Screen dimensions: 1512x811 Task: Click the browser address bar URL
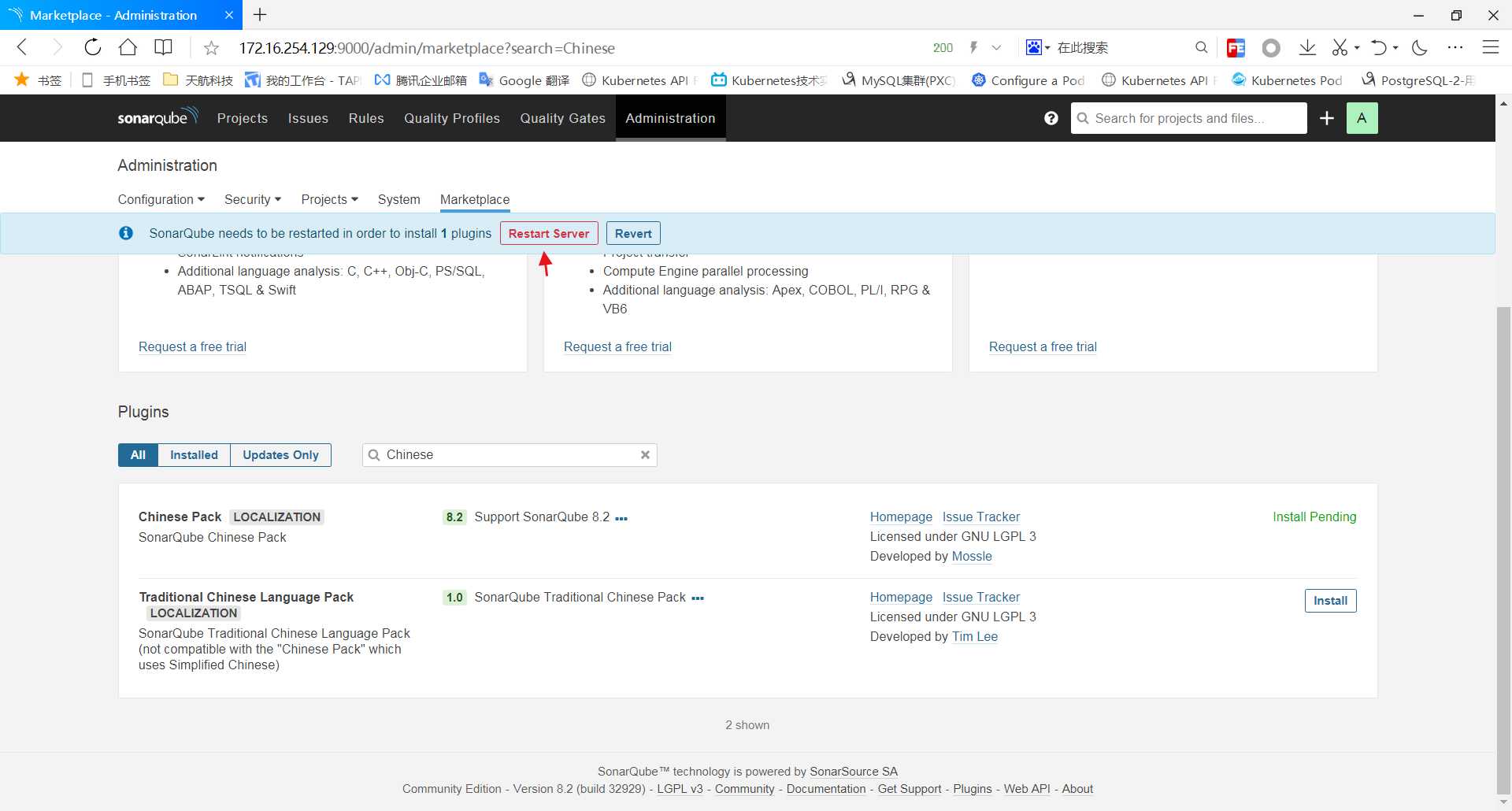tap(427, 48)
